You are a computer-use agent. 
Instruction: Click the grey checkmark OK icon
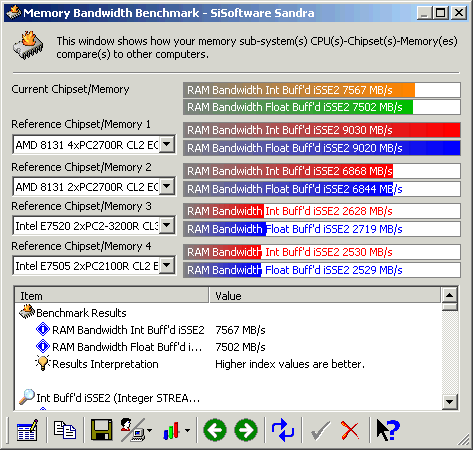(320, 431)
